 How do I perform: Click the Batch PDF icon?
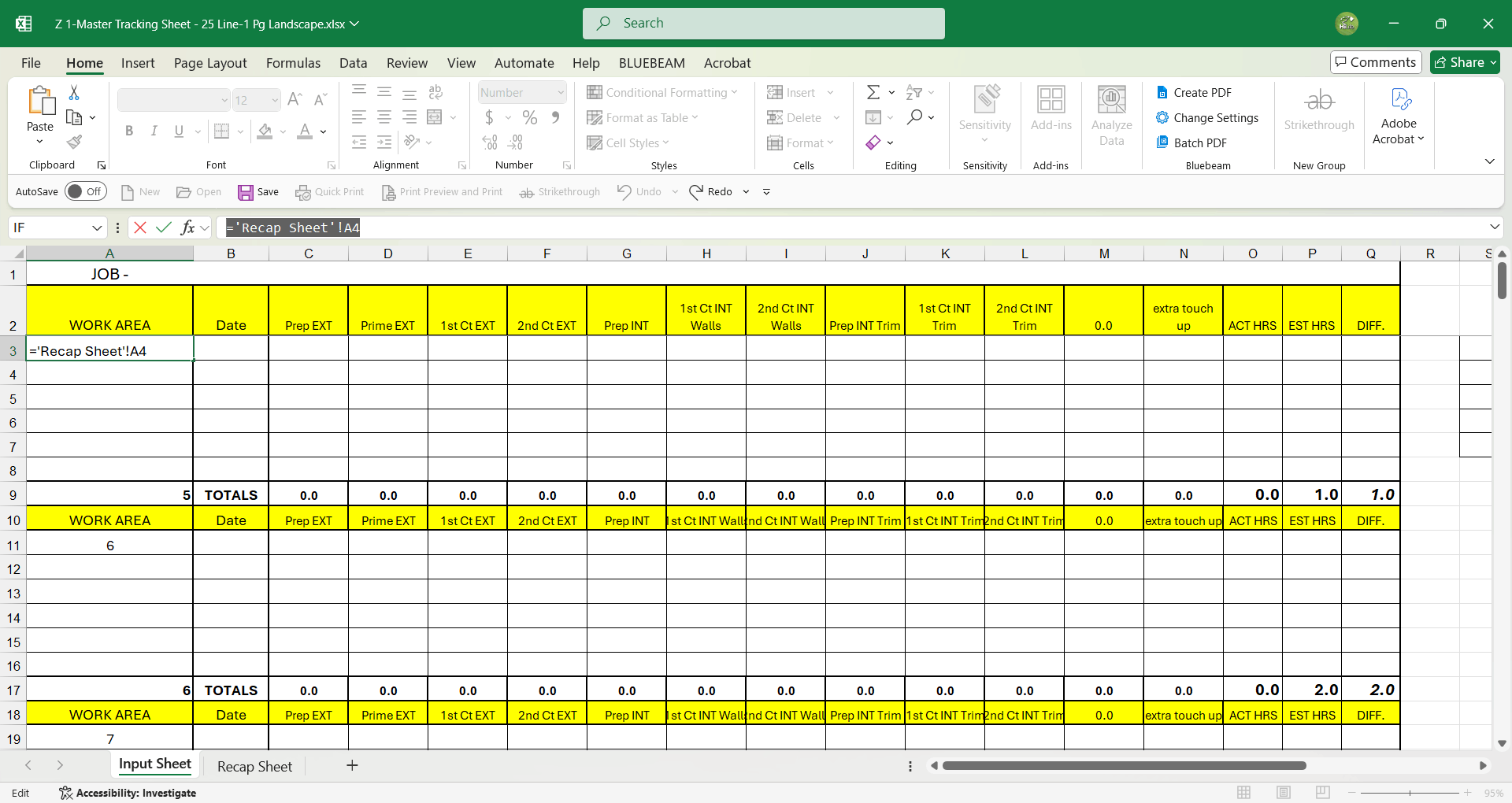point(1162,142)
